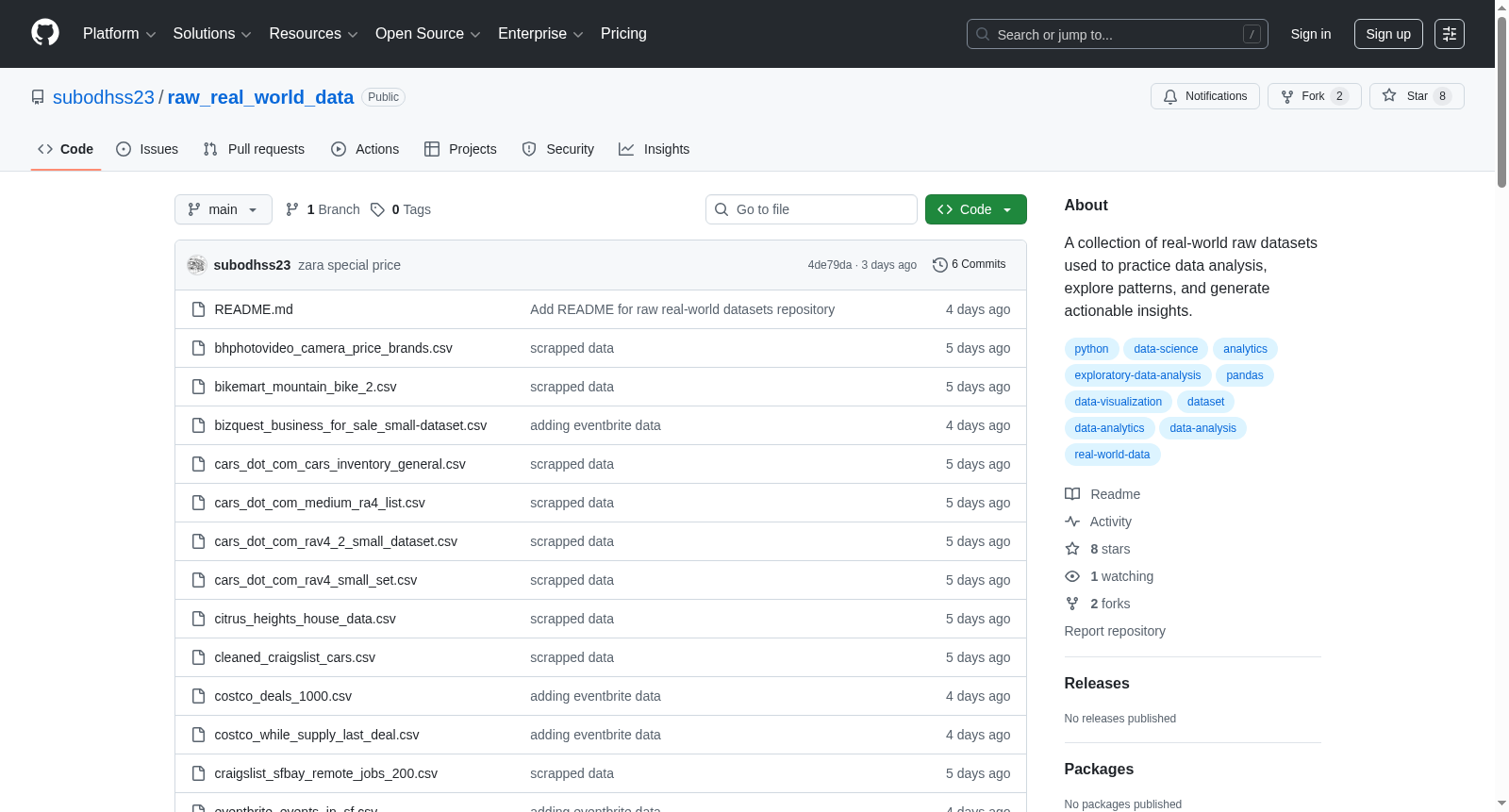
Task: Switch to the Security tab
Action: (x=558, y=149)
